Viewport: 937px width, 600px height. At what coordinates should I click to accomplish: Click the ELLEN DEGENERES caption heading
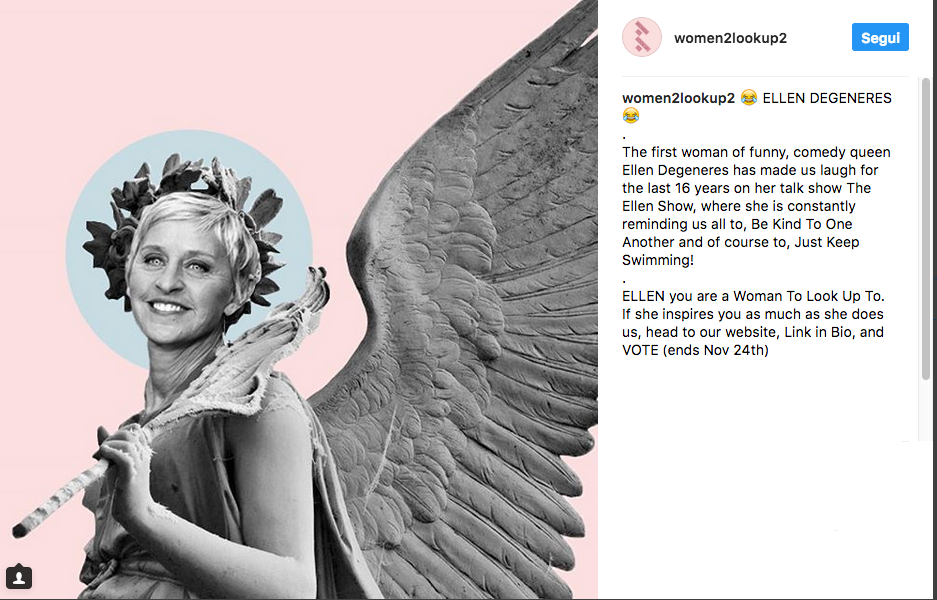[x=827, y=98]
